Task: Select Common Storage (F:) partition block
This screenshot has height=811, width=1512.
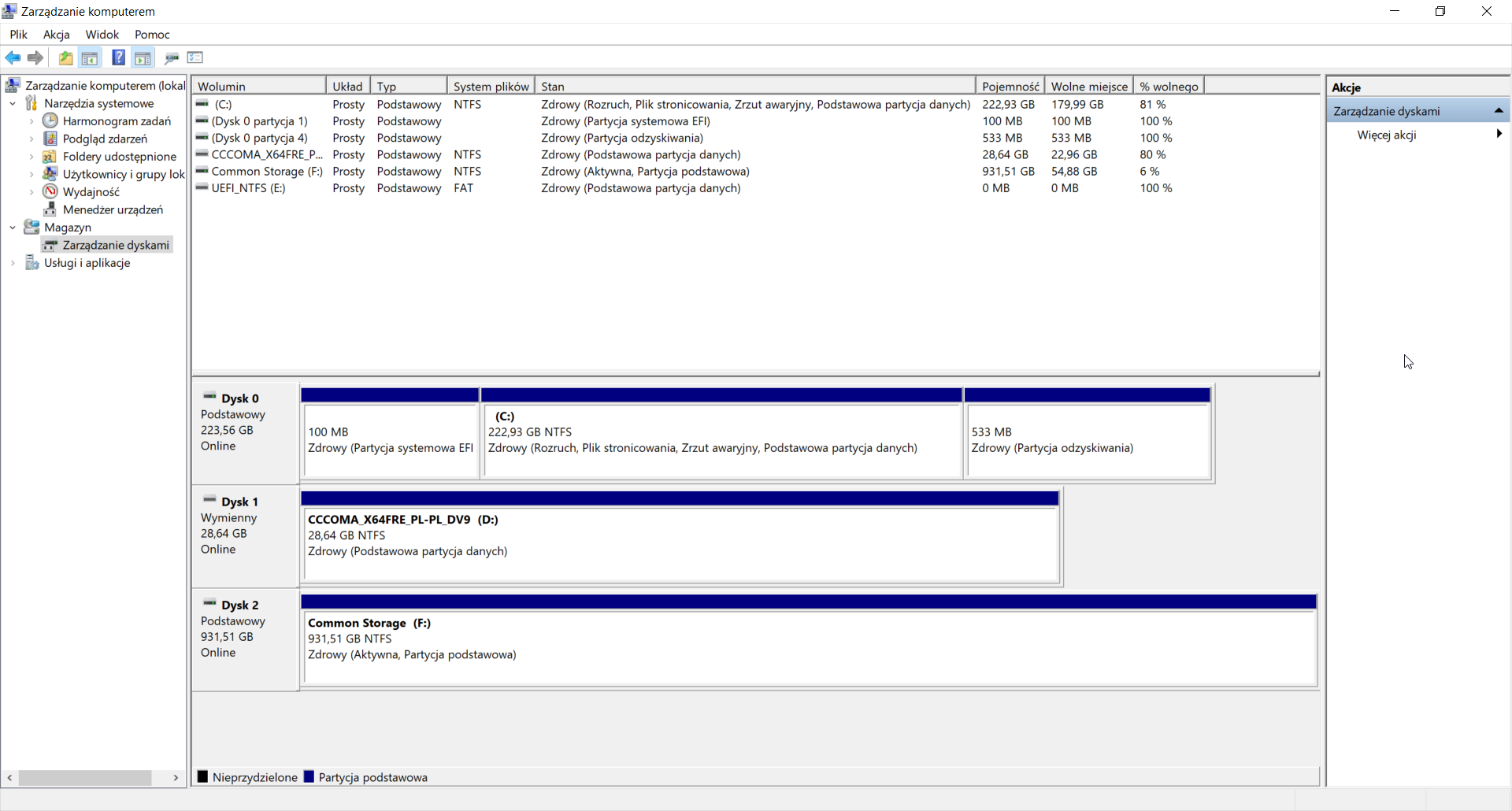Action: click(x=810, y=647)
